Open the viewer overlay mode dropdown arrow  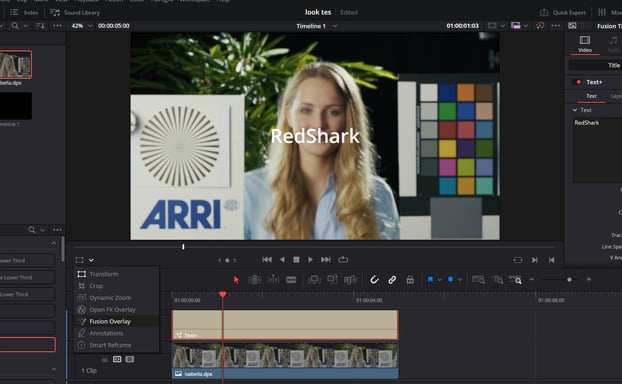91,260
